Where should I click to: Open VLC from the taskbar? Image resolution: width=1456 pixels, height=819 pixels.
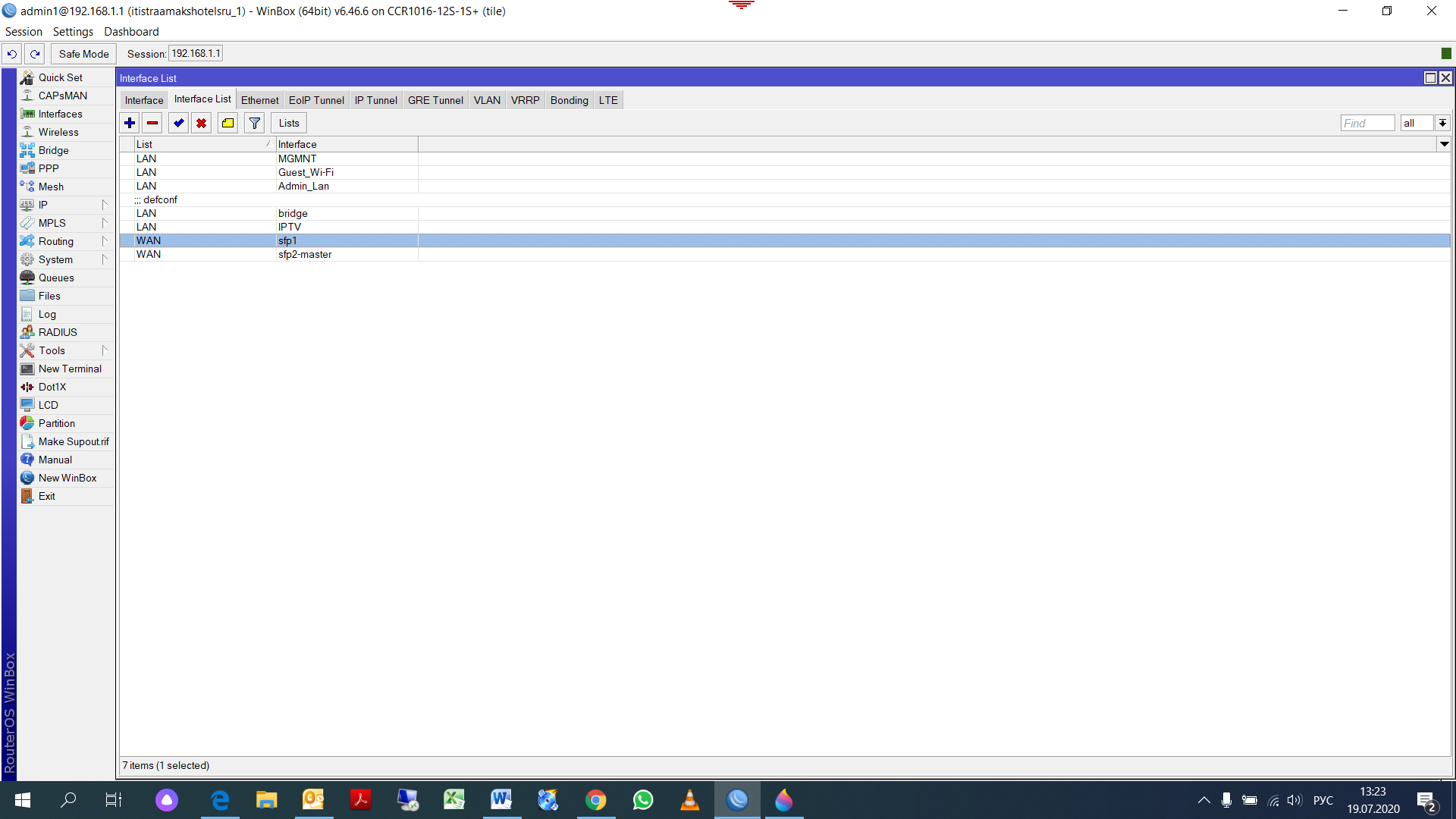(x=689, y=800)
